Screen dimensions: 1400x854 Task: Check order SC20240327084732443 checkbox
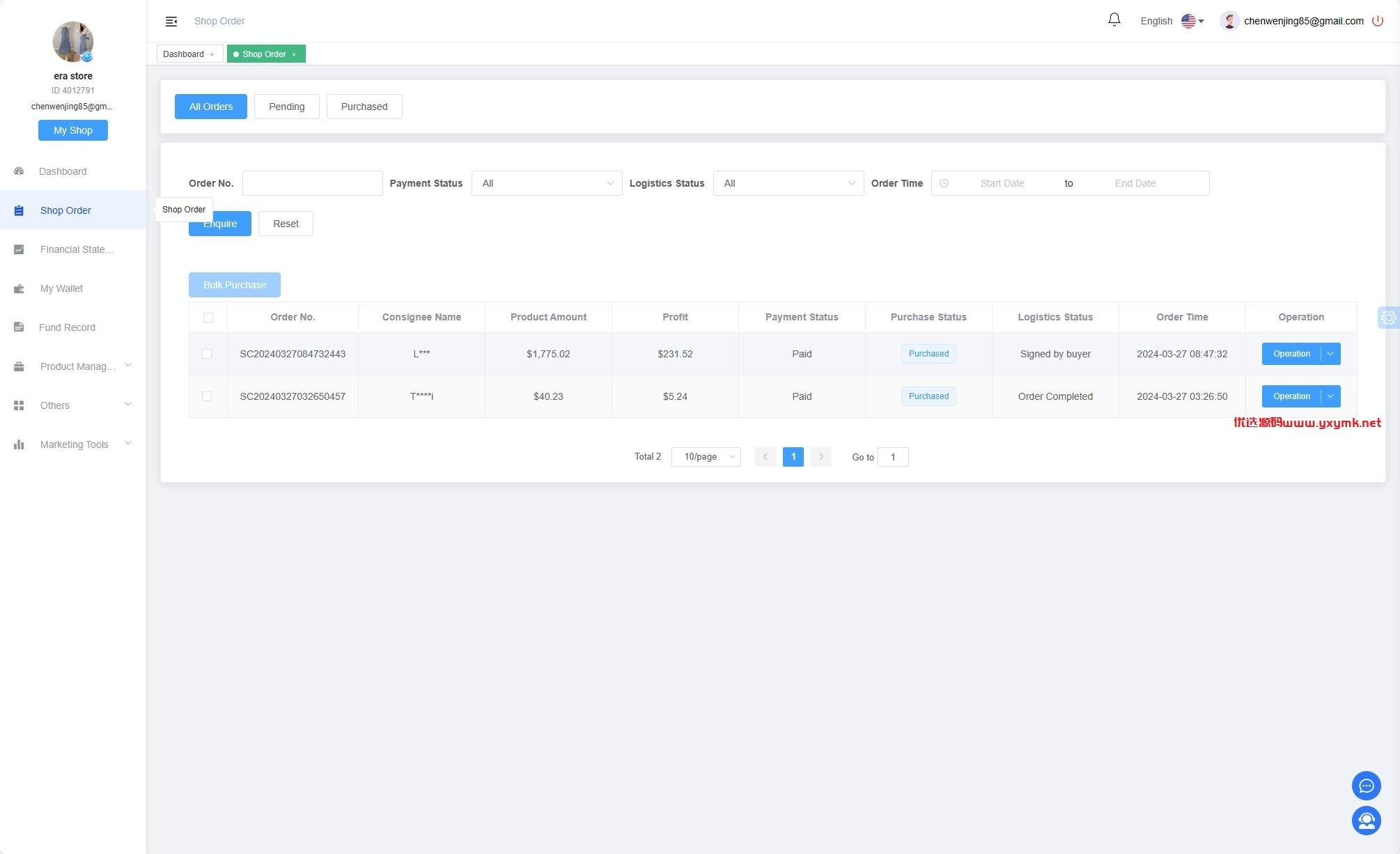pos(207,354)
